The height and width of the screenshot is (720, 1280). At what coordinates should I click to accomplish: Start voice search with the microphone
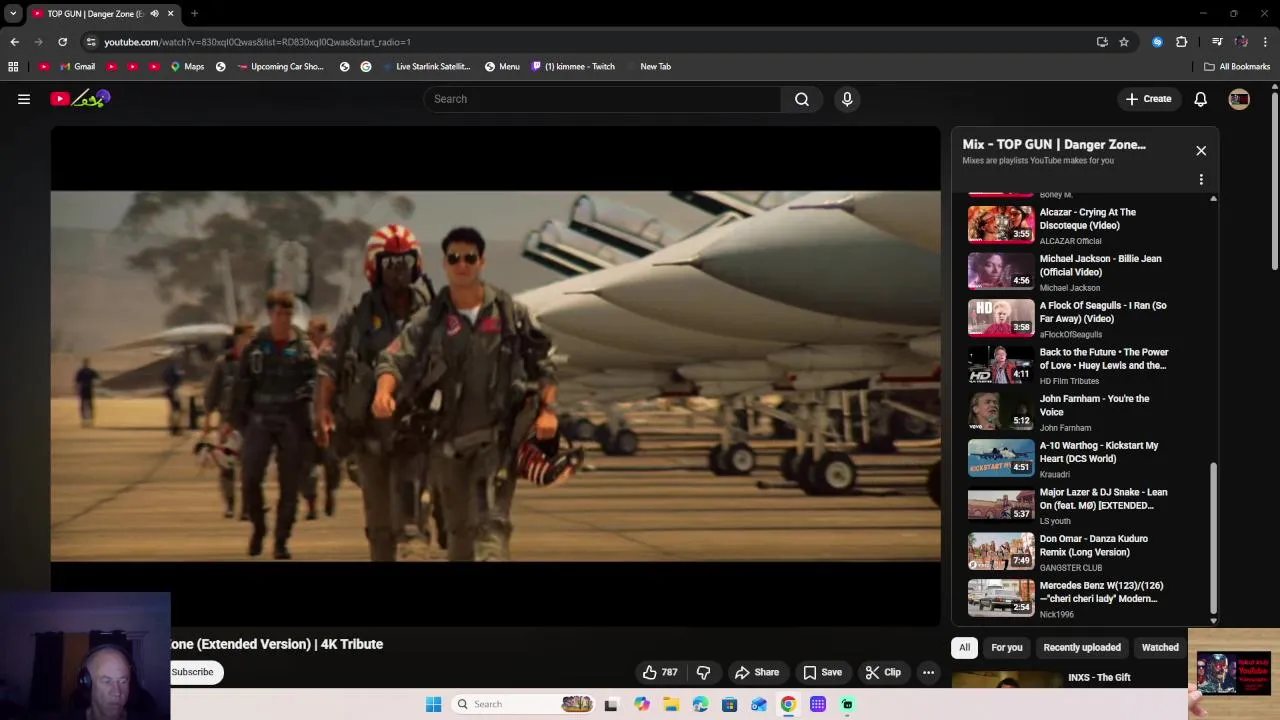(x=847, y=99)
